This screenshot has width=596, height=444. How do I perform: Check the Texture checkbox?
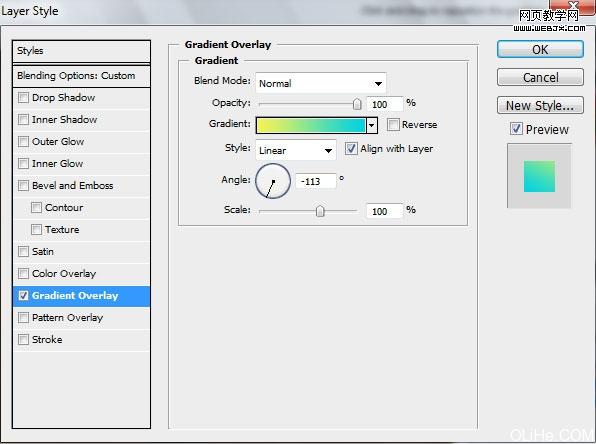click(36, 230)
